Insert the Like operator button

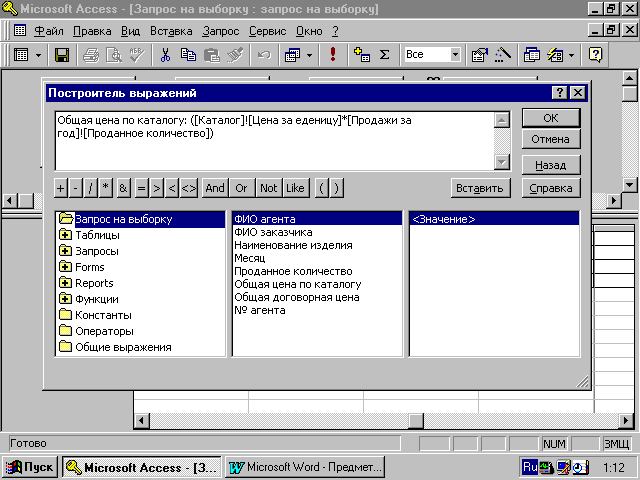pyautogui.click(x=296, y=188)
